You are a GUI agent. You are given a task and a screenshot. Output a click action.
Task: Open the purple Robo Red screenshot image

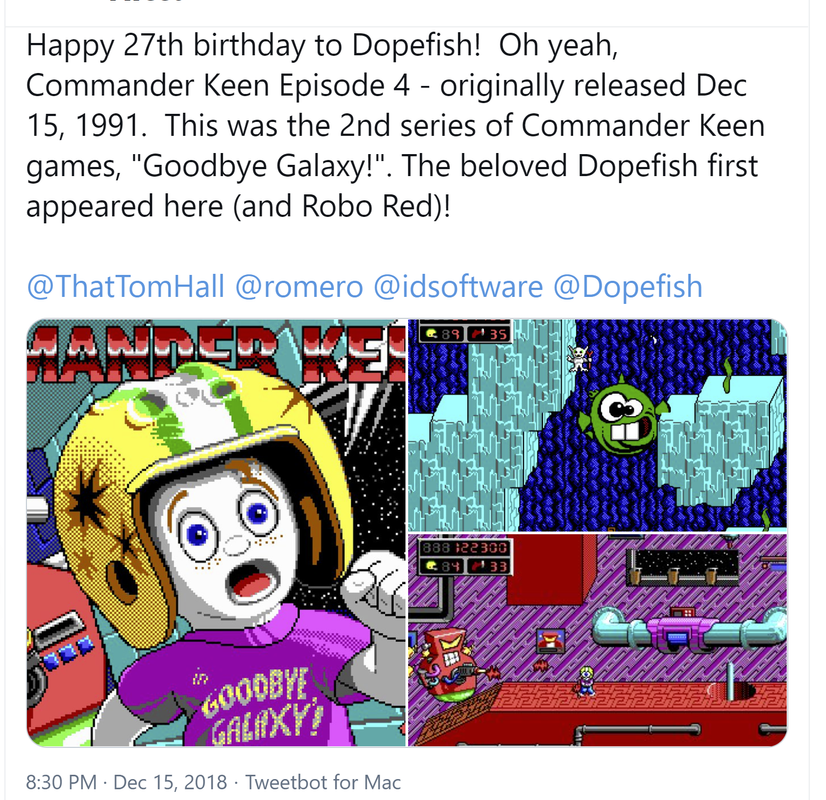(598, 640)
